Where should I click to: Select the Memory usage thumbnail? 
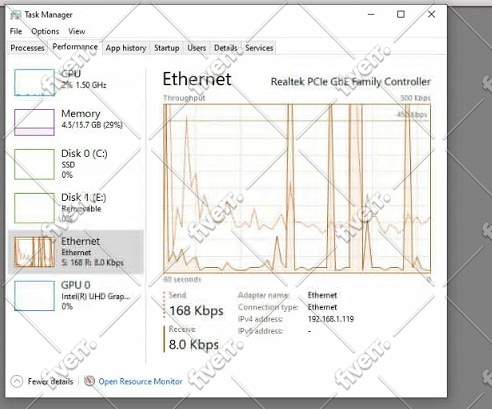34,122
